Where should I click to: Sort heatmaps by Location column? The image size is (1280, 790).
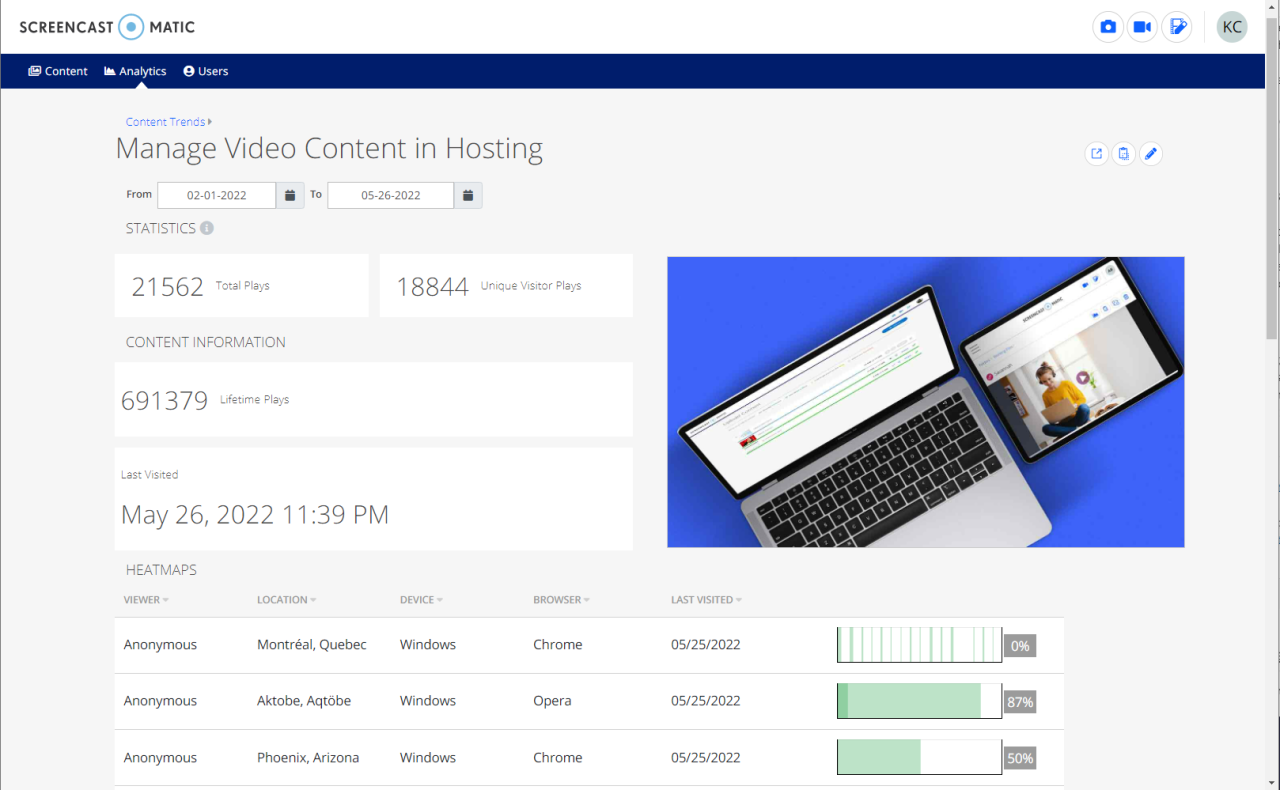(x=286, y=600)
